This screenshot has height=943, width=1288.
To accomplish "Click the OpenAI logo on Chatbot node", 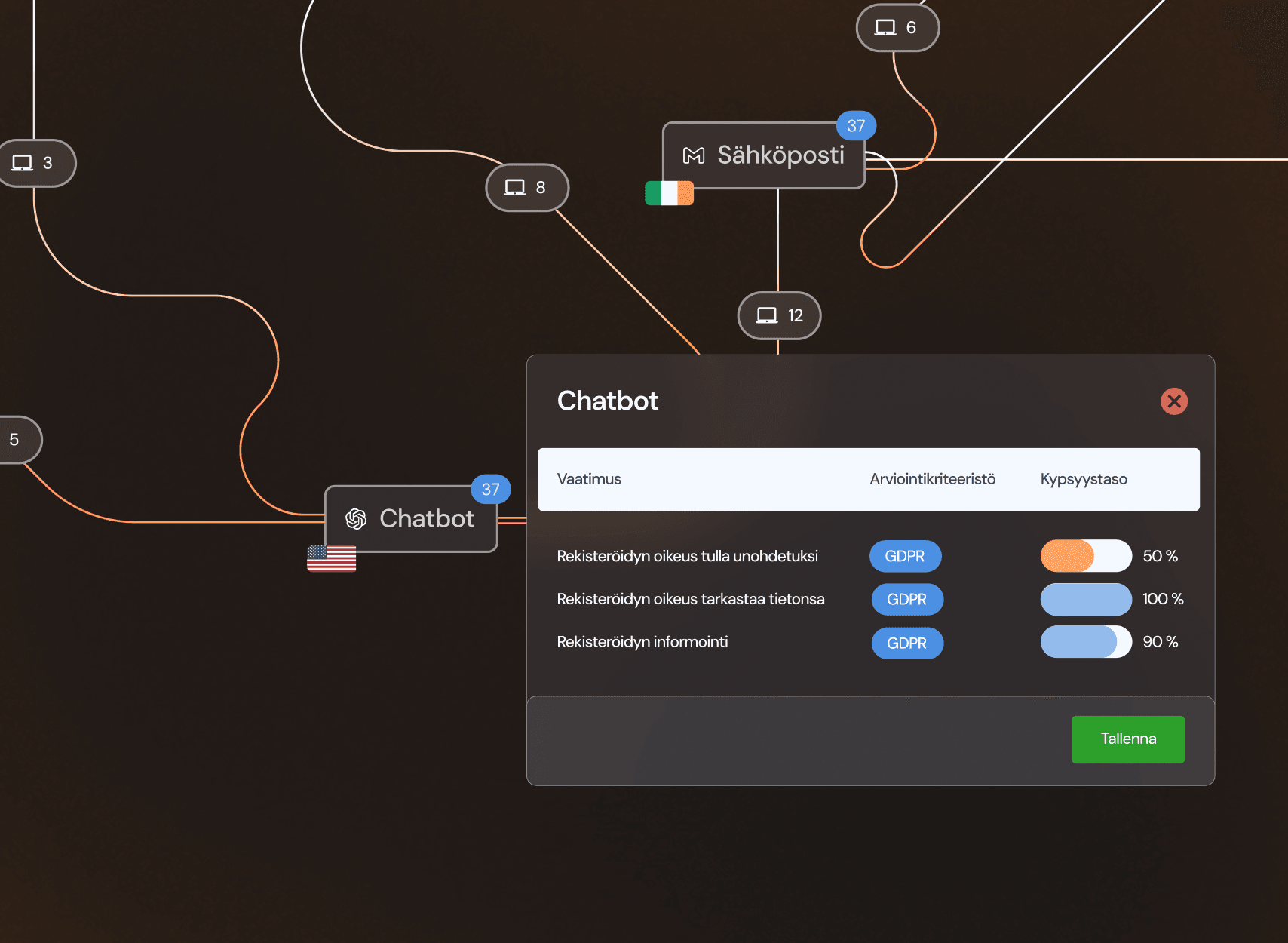I will 356,519.
